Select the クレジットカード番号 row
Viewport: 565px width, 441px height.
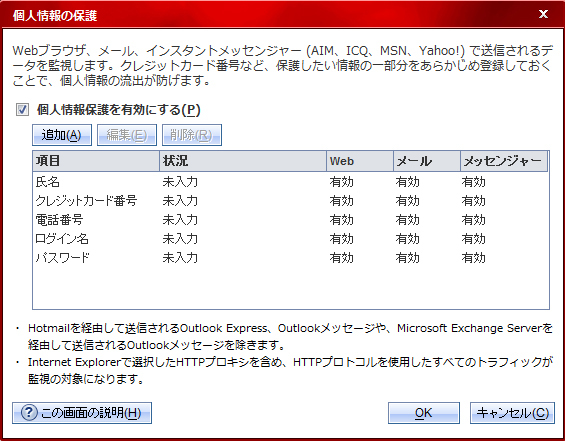click(290, 201)
